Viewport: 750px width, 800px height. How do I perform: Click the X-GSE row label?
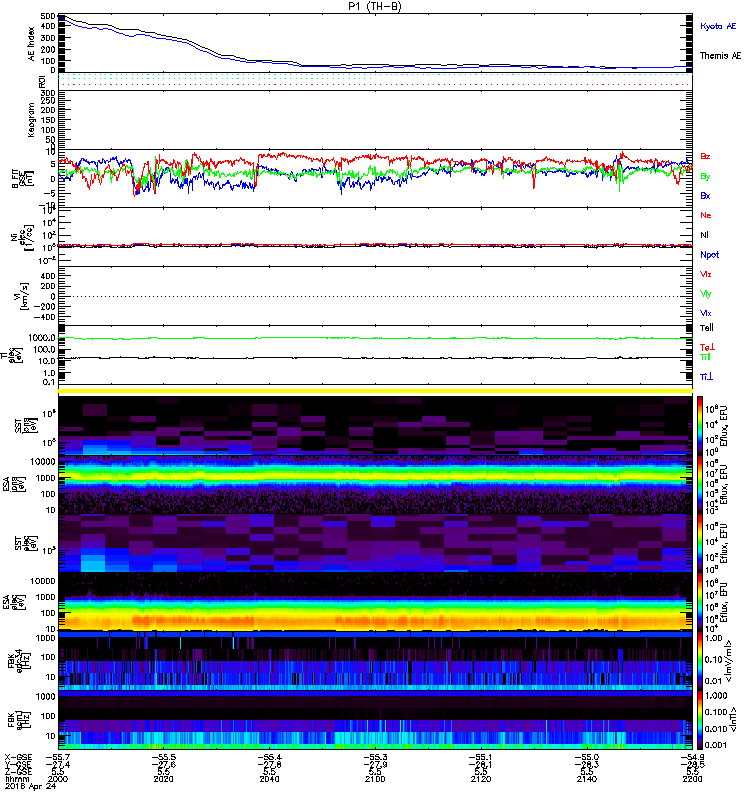click(x=18, y=757)
